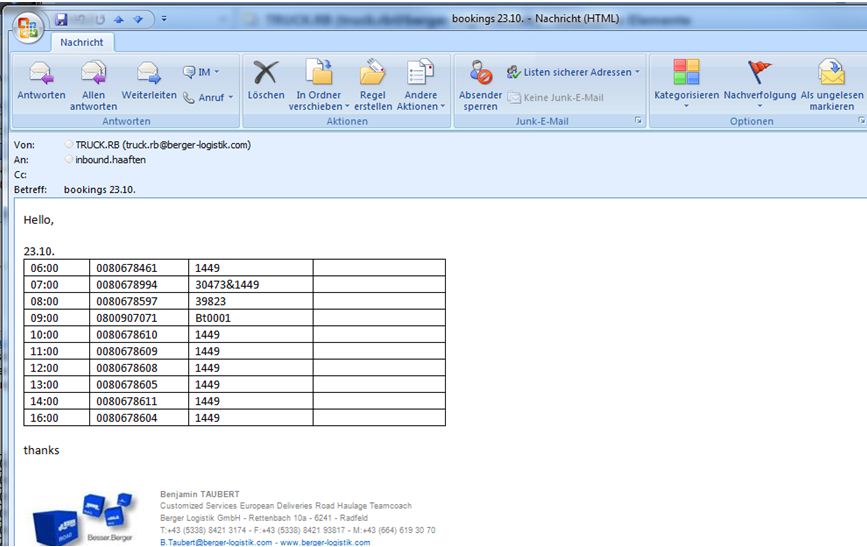Click the presence indicator next to TRUCK.RB
This screenshot has width=867, height=547.
tap(69, 144)
